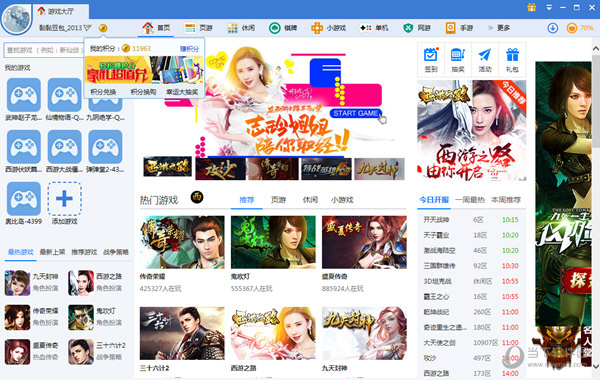The height and width of the screenshot is (380, 600).
Task: Launch the 武神赵子龙 game icon
Action: tap(24, 95)
